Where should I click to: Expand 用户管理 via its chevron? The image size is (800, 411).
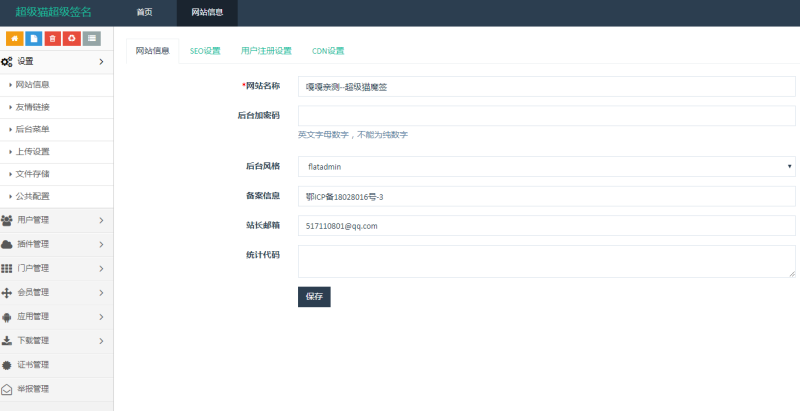click(101, 220)
